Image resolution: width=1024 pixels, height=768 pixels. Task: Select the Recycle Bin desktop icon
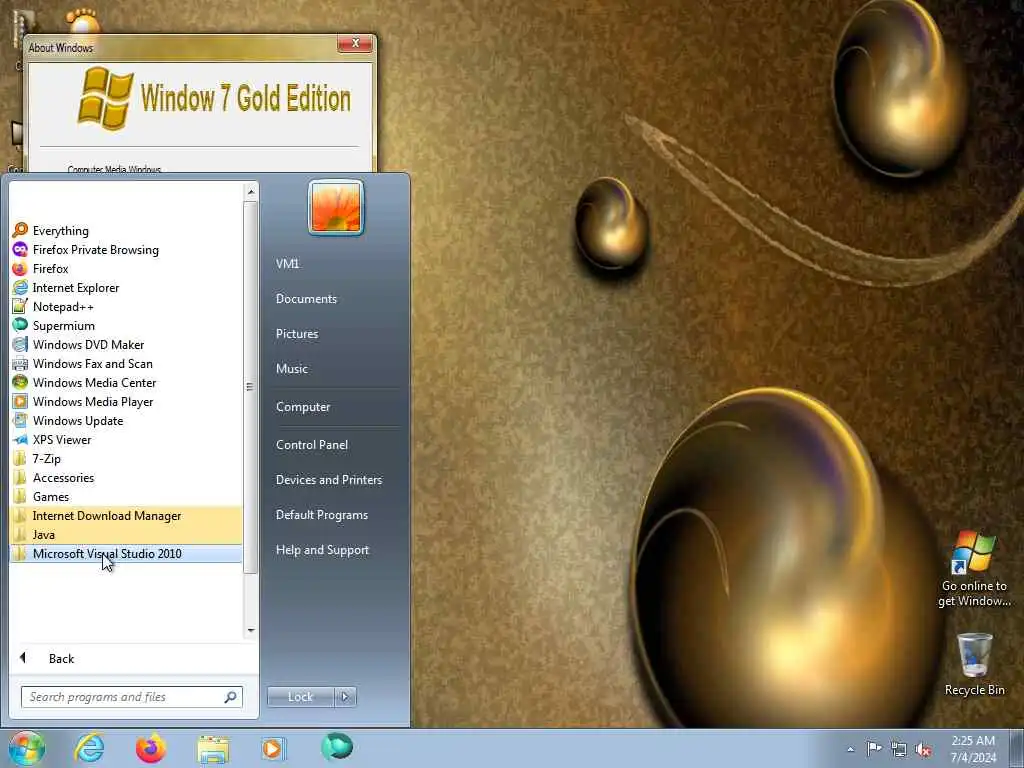975,664
